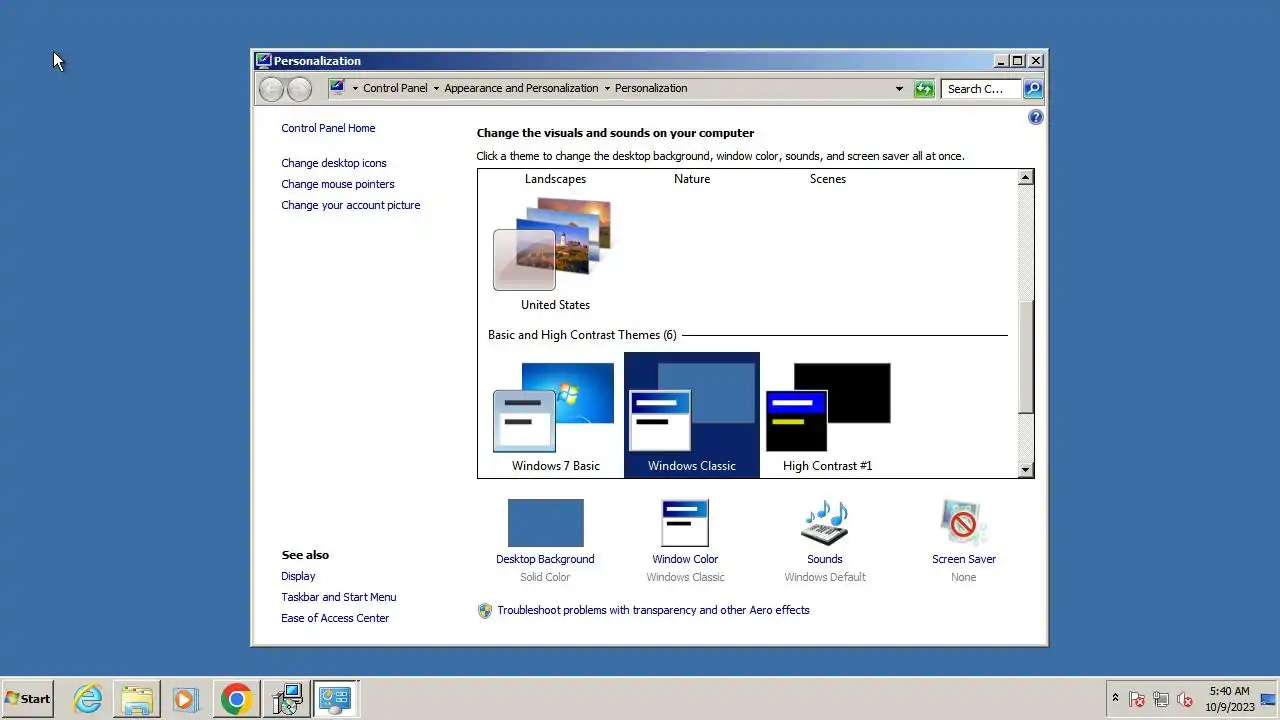Click the Control Panel icon in address bar
The height and width of the screenshot is (720, 1280).
click(x=337, y=88)
